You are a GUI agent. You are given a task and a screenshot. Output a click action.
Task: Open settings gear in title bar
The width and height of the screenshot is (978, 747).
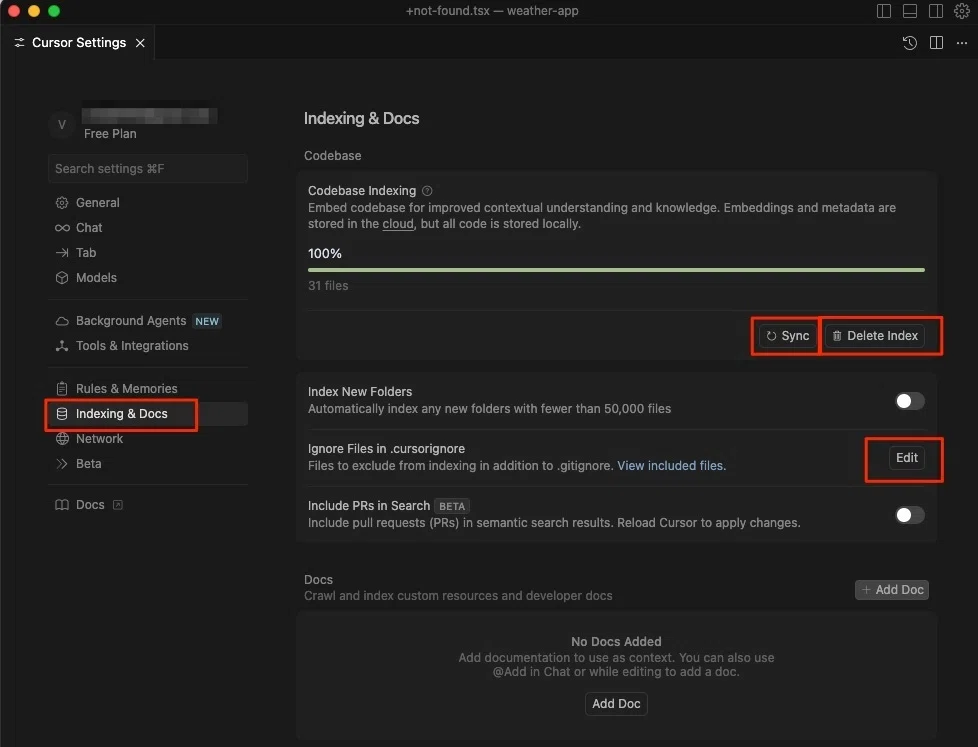962,11
